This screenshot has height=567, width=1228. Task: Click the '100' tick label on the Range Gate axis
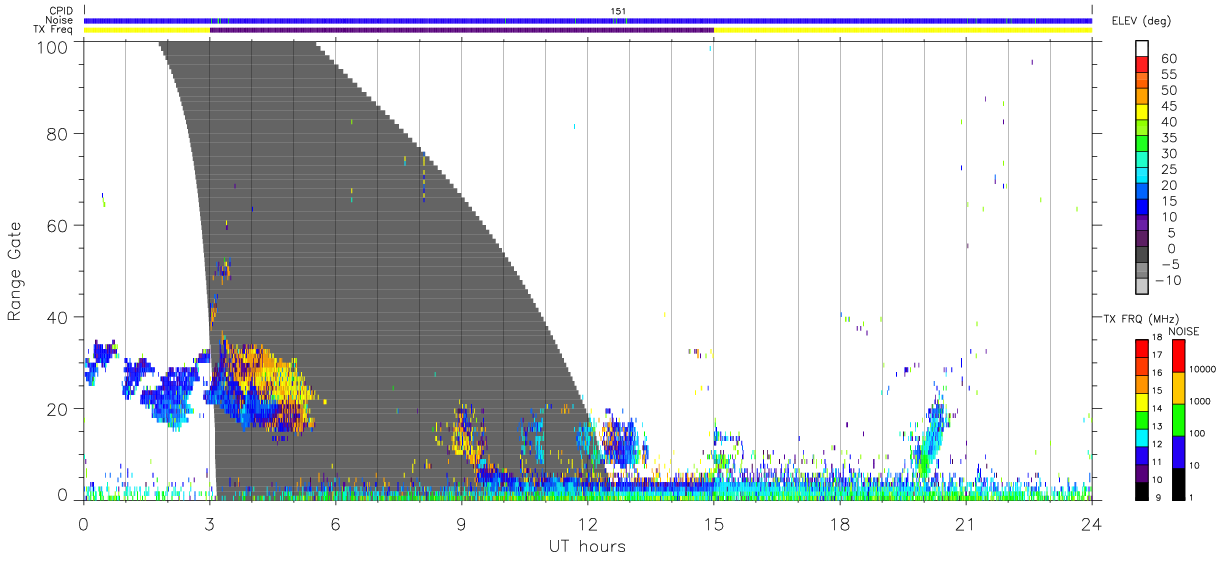tap(54, 46)
